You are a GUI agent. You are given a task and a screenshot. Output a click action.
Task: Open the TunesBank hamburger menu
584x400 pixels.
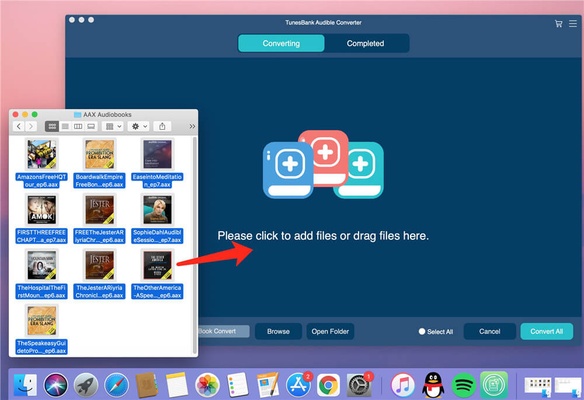pos(573,24)
